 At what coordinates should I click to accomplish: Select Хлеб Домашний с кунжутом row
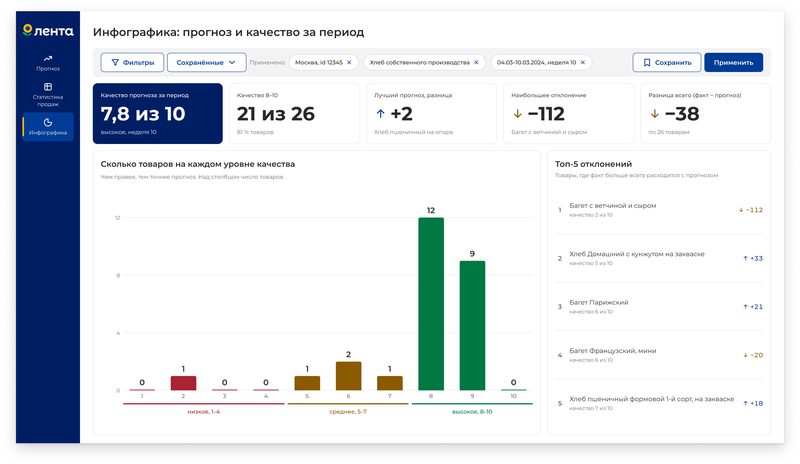pyautogui.click(x=659, y=258)
